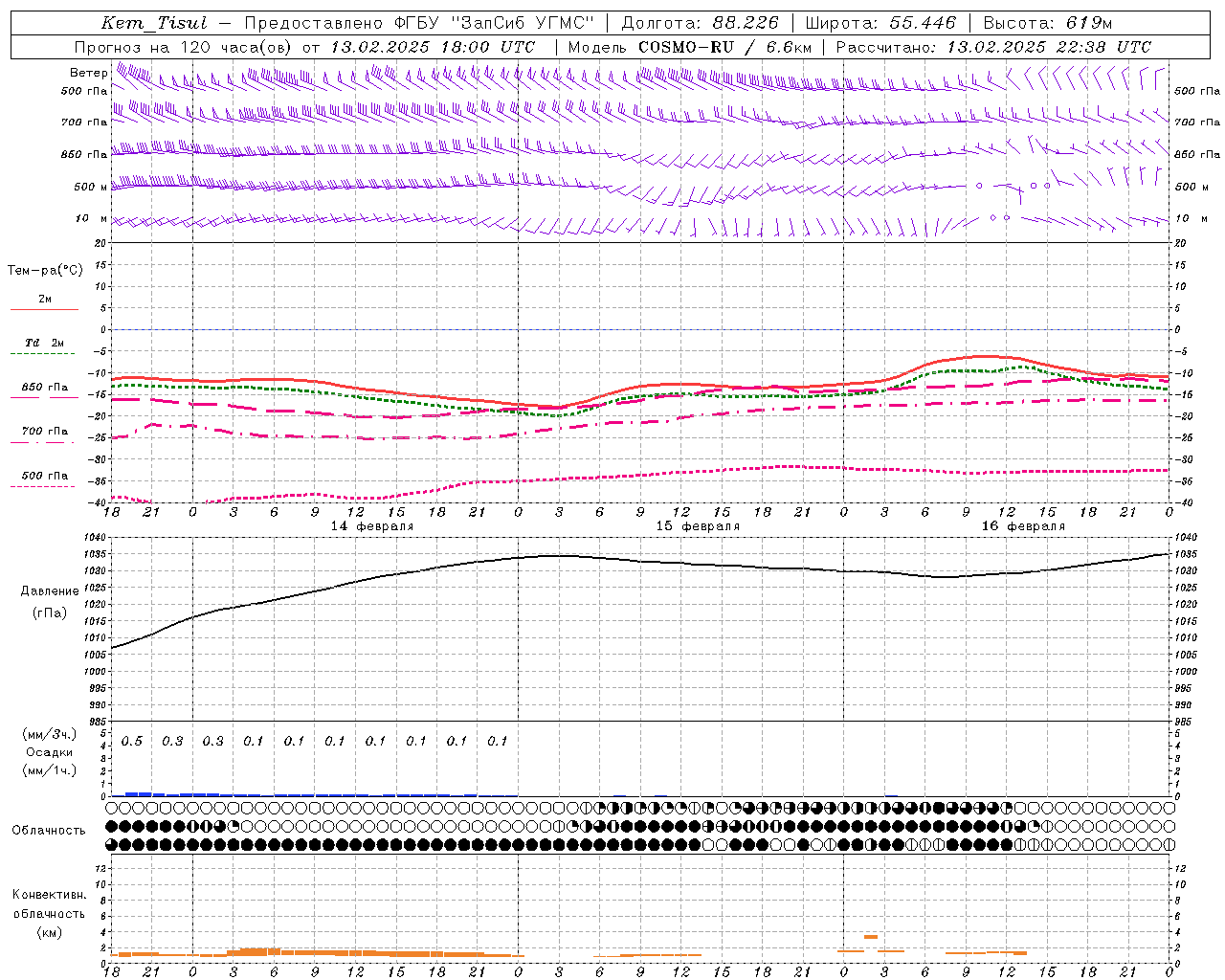Click the Конвективн. облачность (км) label
Image resolution: width=1225 pixels, height=980 pixels.
coord(49,913)
